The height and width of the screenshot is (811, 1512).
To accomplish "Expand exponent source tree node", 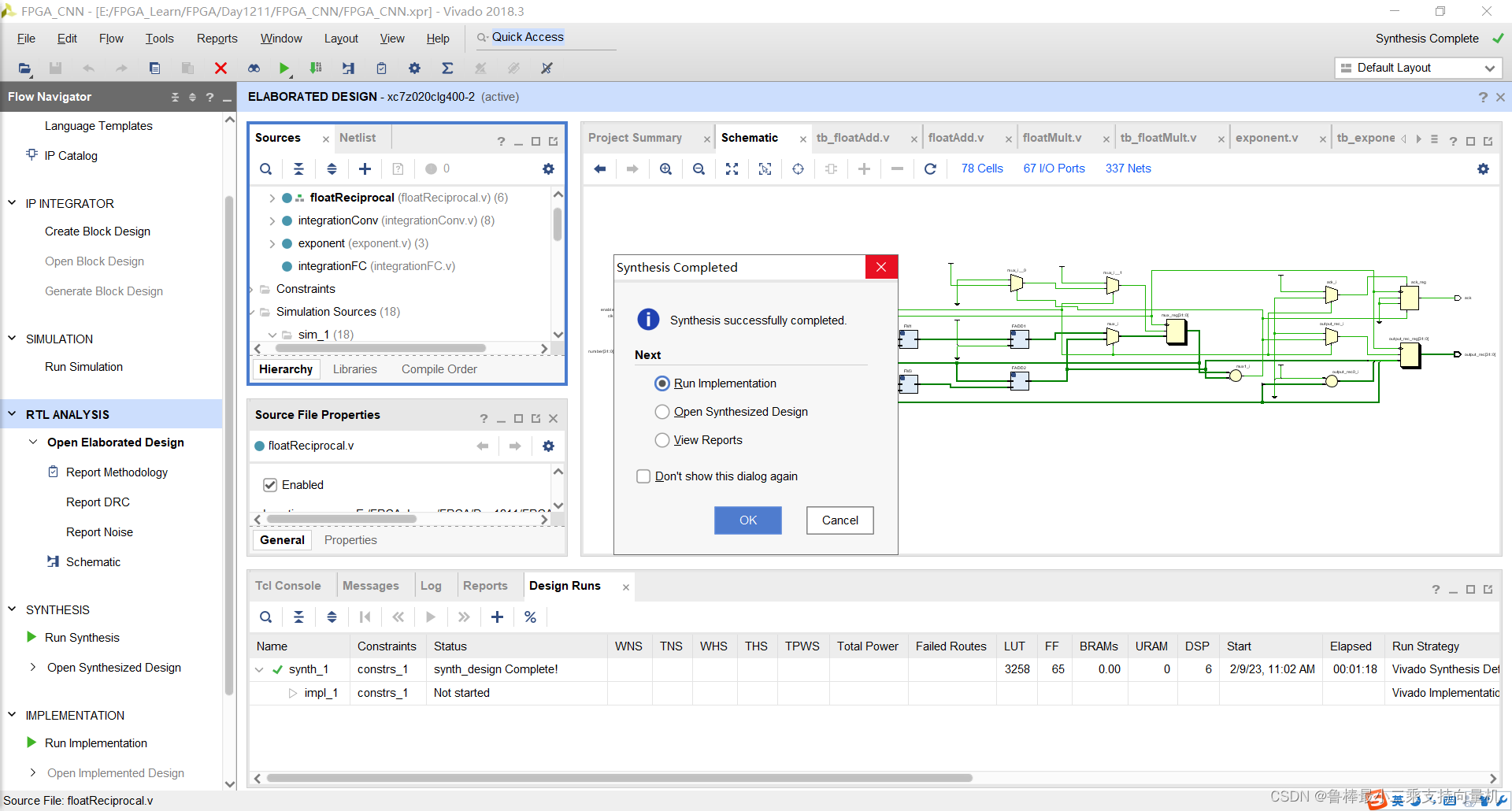I will pyautogui.click(x=272, y=243).
